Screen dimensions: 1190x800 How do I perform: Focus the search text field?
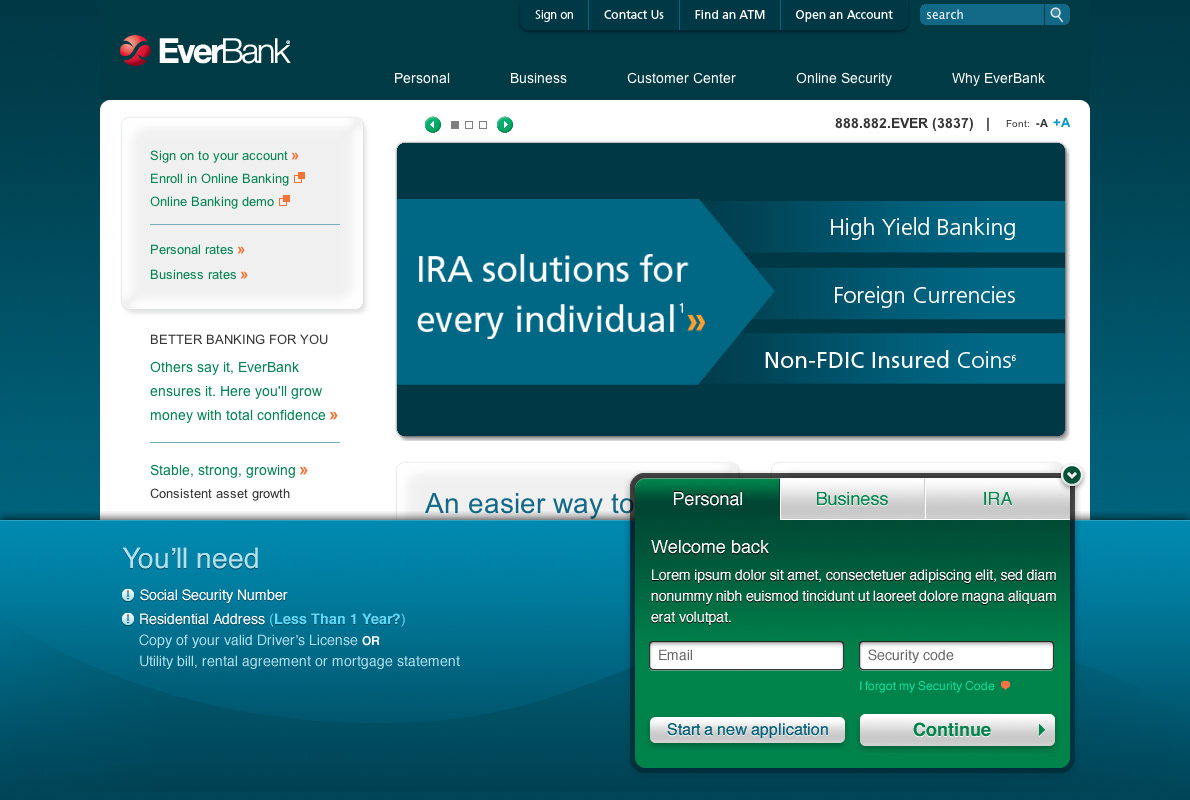[x=982, y=14]
